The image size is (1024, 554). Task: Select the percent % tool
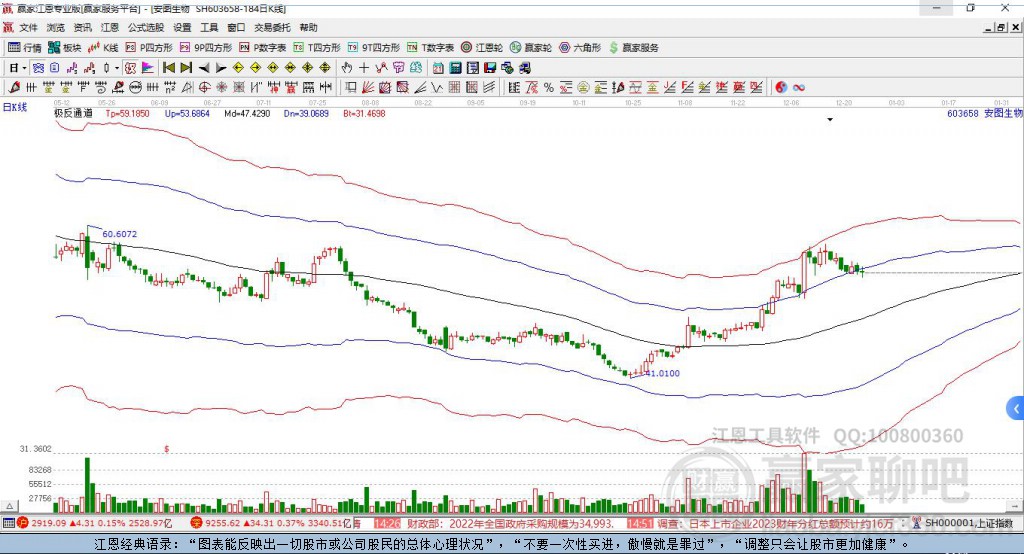(x=549, y=87)
